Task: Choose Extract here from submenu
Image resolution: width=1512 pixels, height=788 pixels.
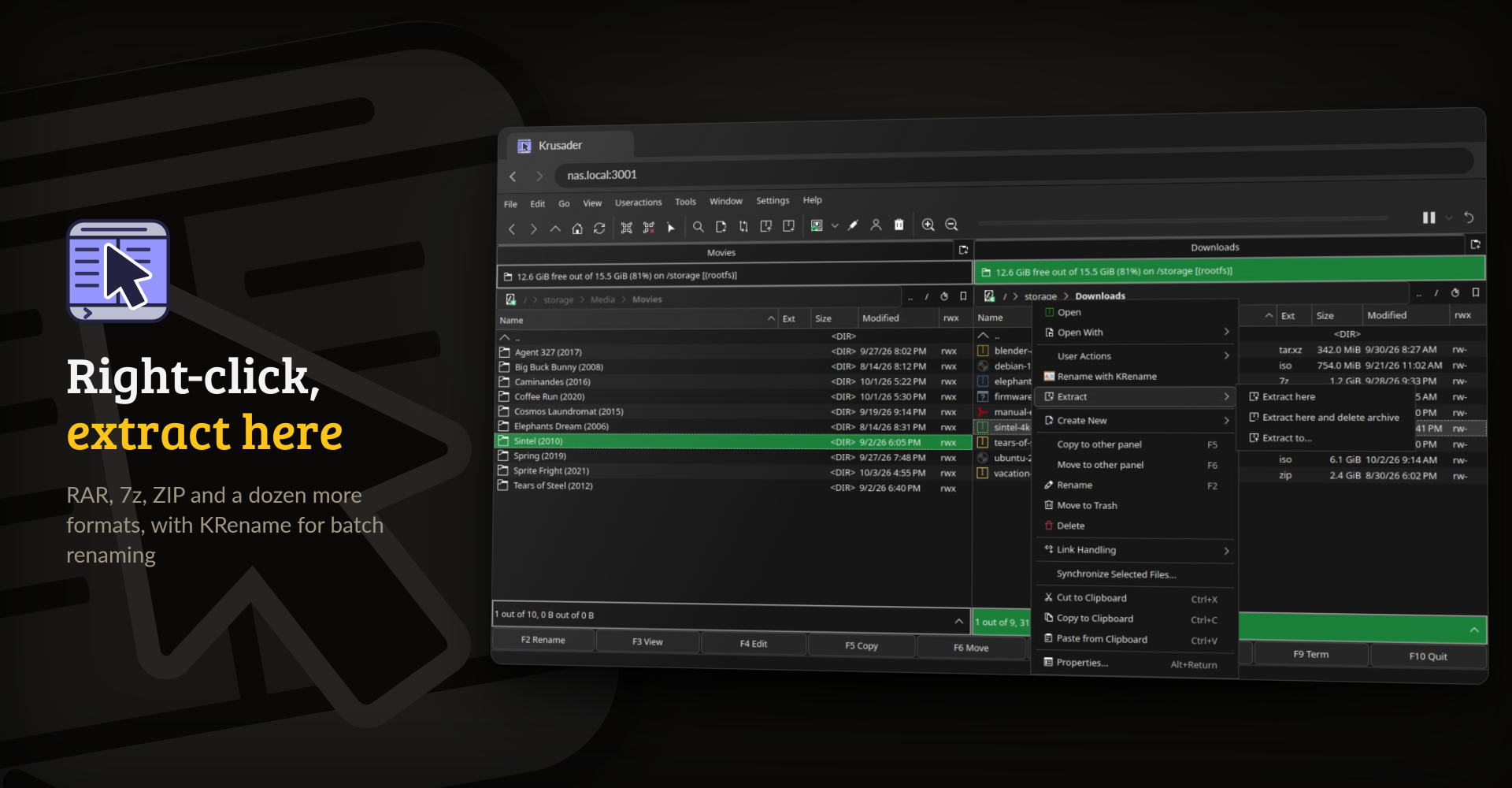Action: click(1326, 396)
